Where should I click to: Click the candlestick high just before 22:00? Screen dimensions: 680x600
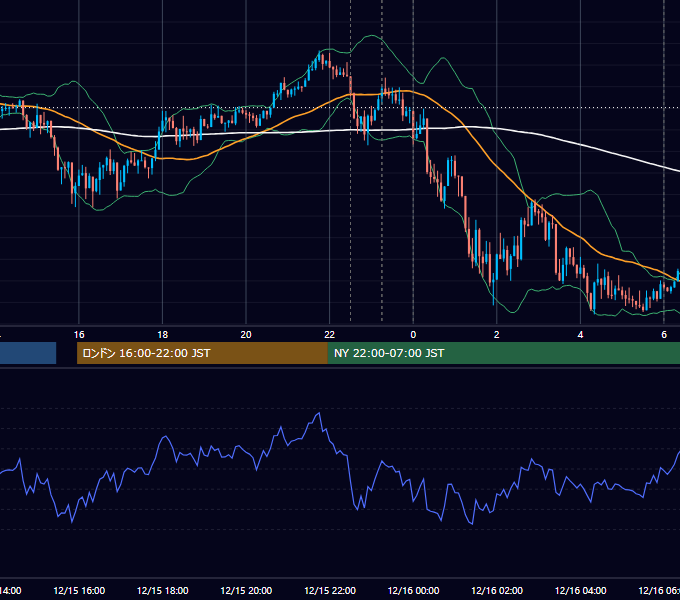click(320, 53)
